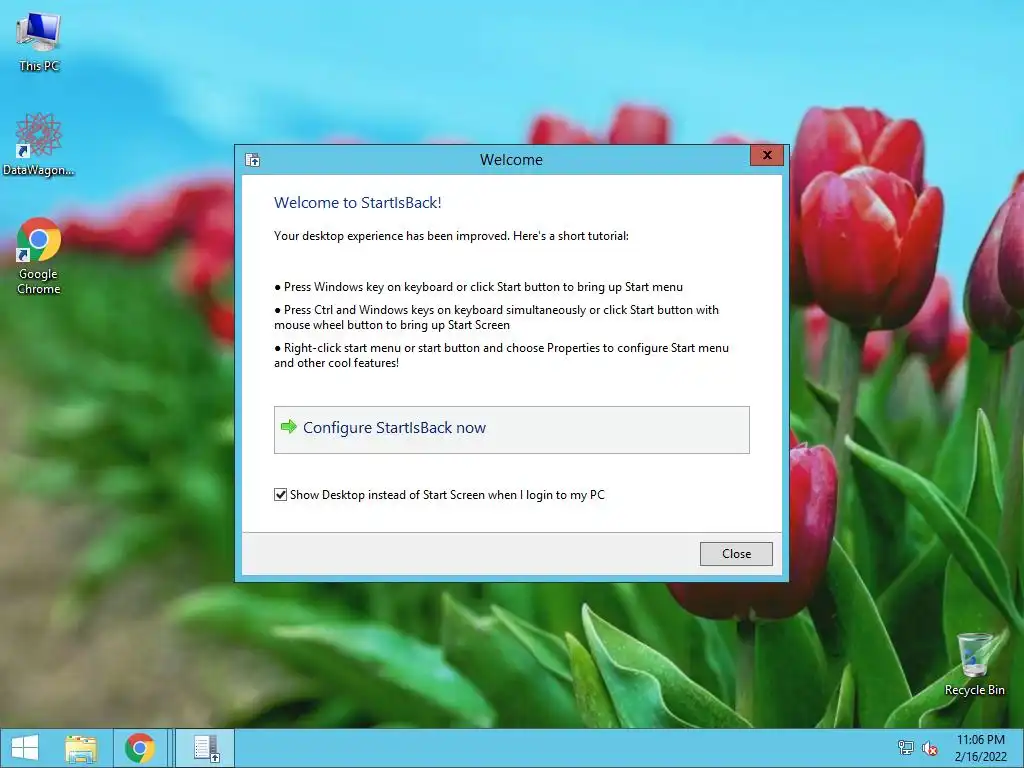Viewport: 1024px width, 768px height.
Task: Select the DataWagon desktop shortcut
Action: click(39, 144)
